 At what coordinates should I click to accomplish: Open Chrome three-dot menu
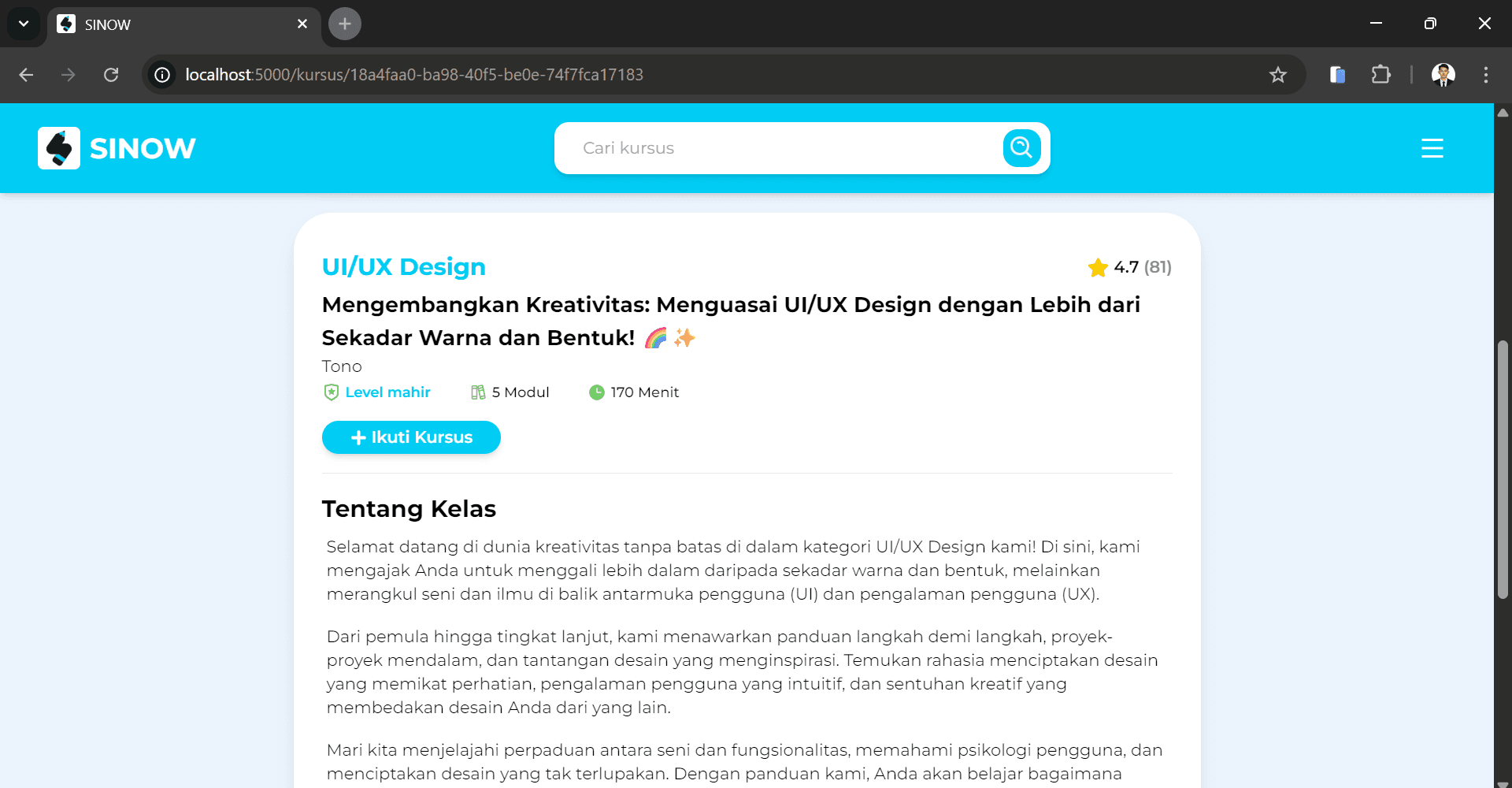[x=1485, y=75]
